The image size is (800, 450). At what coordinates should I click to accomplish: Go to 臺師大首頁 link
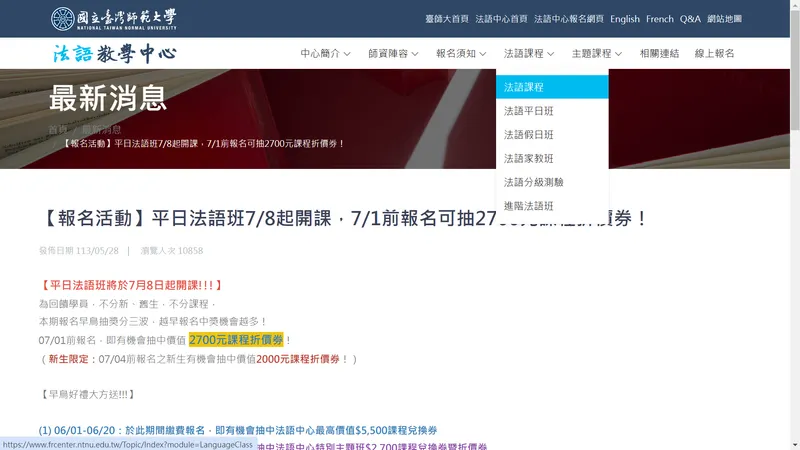447,19
